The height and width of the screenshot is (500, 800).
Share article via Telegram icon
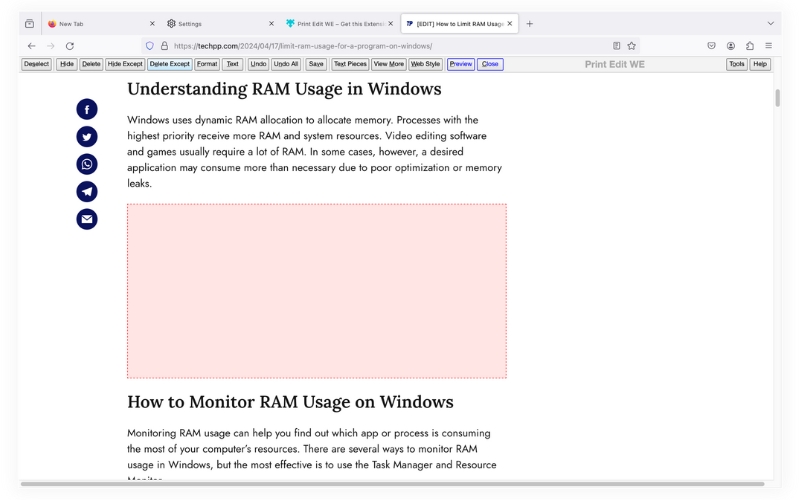87,192
